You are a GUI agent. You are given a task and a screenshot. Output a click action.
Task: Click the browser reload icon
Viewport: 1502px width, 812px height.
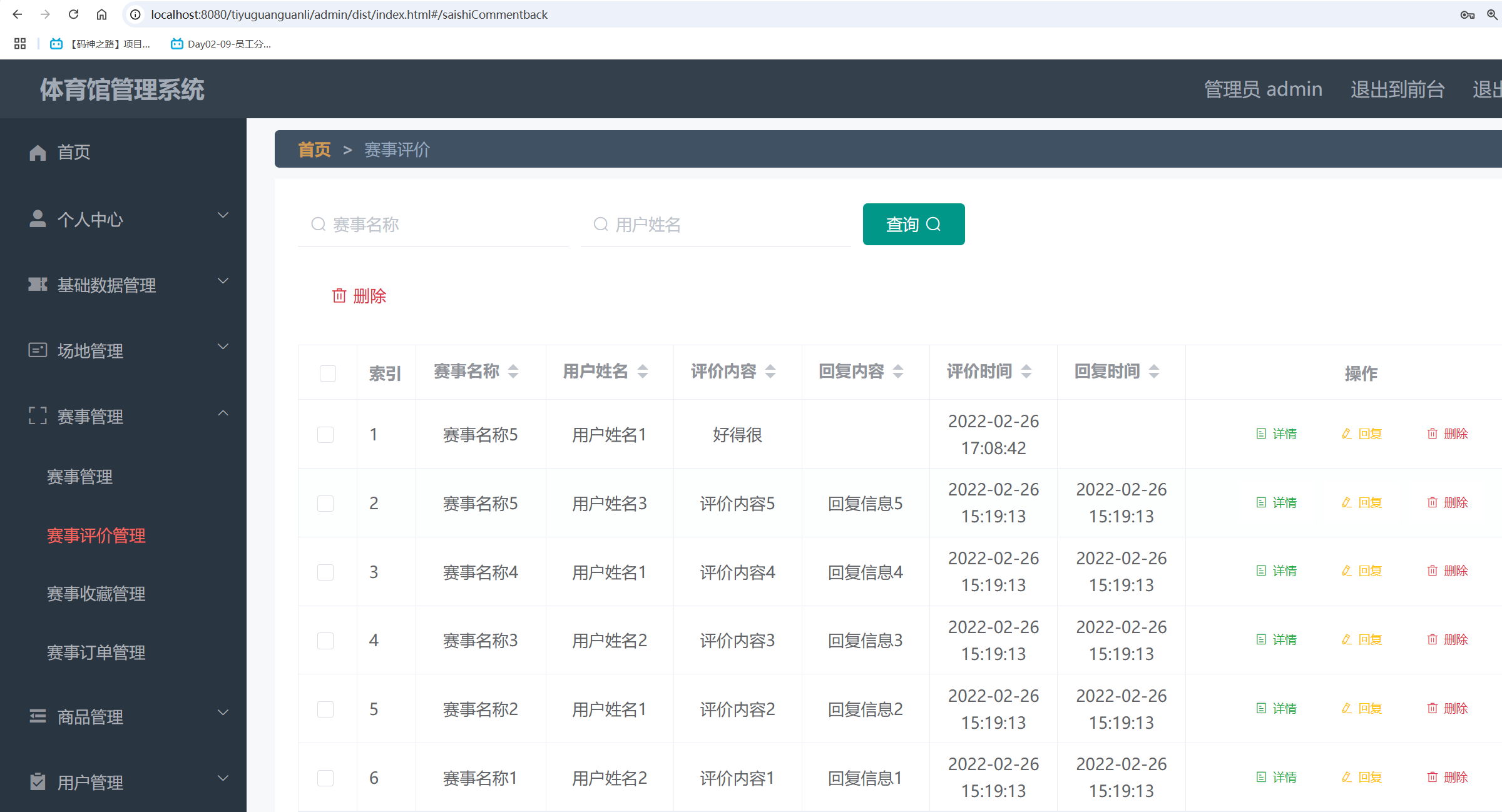pos(73,14)
